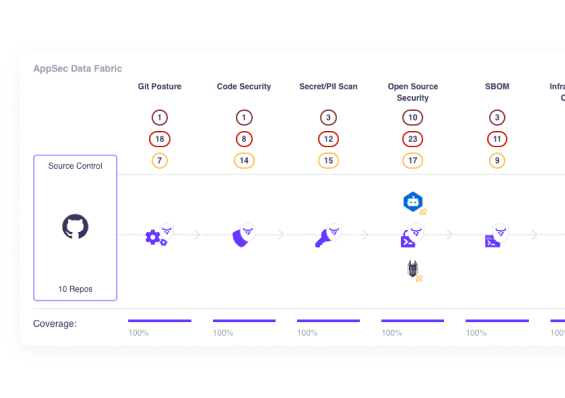Click the Source Control box
This screenshot has height=398, width=565.
point(75,228)
